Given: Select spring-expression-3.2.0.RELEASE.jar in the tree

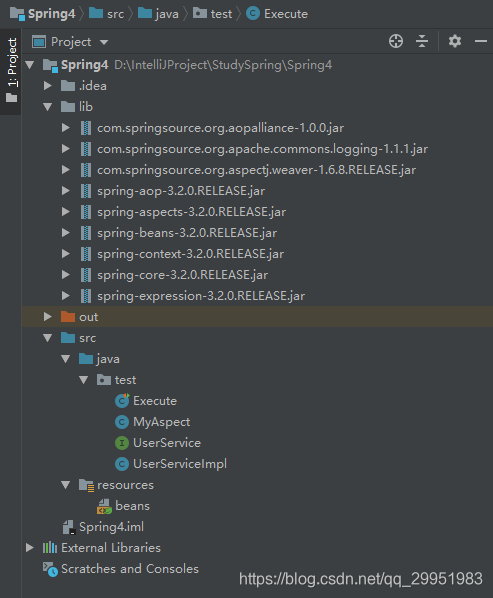Looking at the screenshot, I should (x=201, y=296).
